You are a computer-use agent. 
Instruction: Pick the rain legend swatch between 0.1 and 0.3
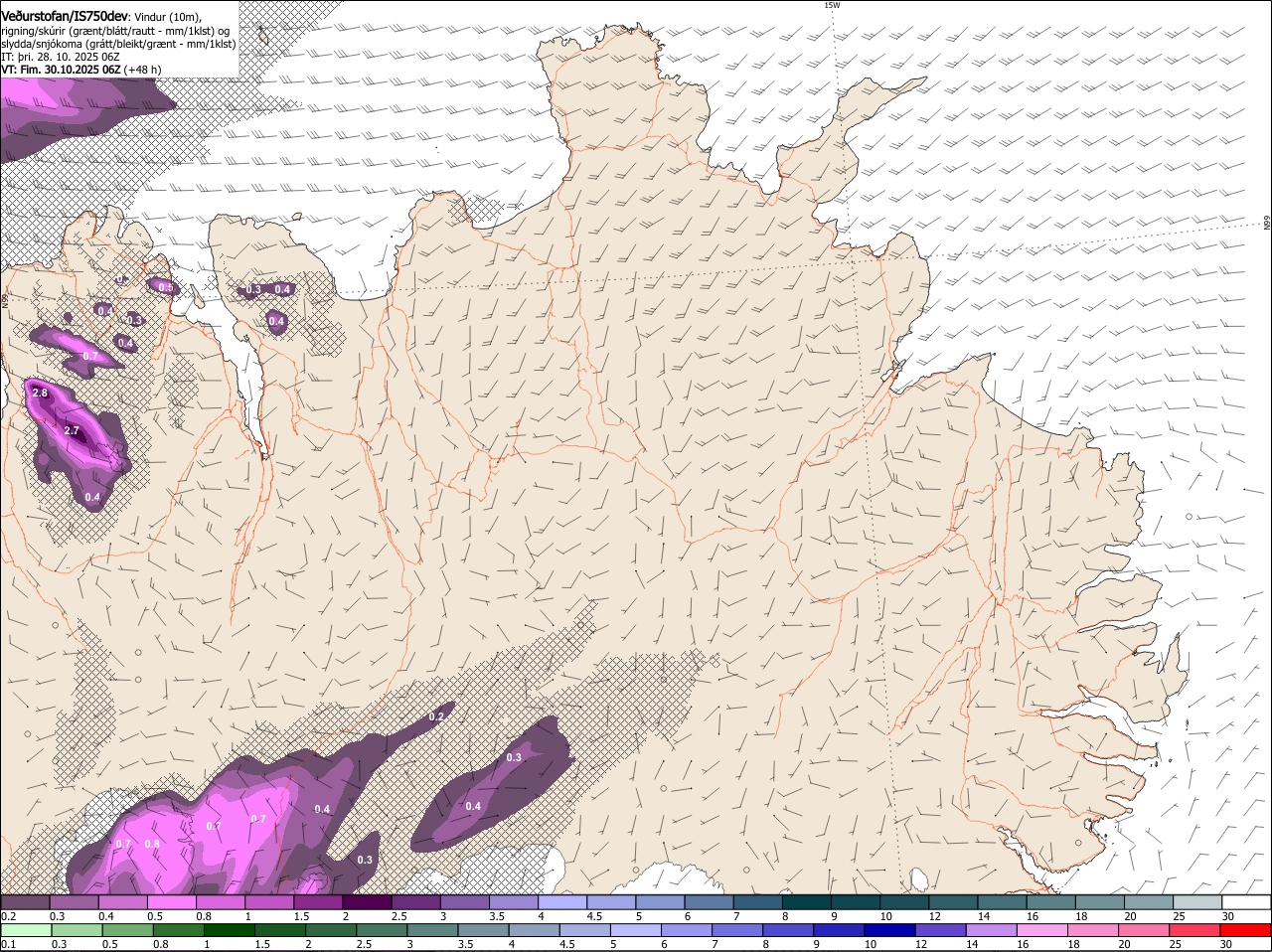pyautogui.click(x=25, y=930)
